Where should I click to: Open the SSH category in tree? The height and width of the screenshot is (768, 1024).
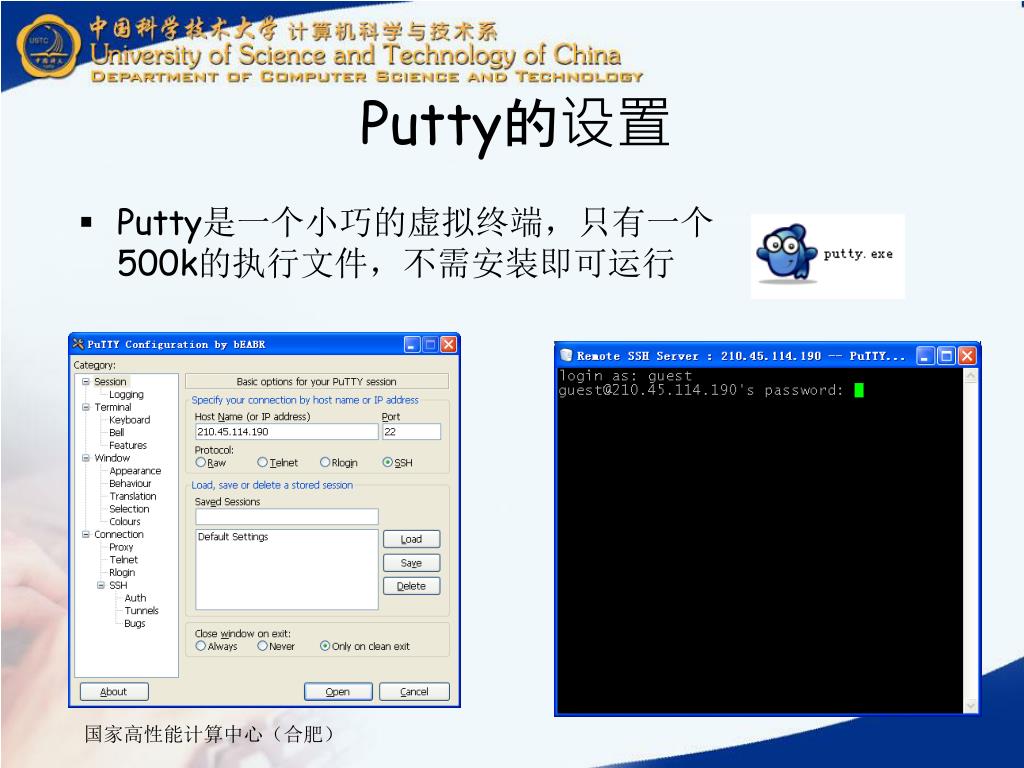(118, 585)
